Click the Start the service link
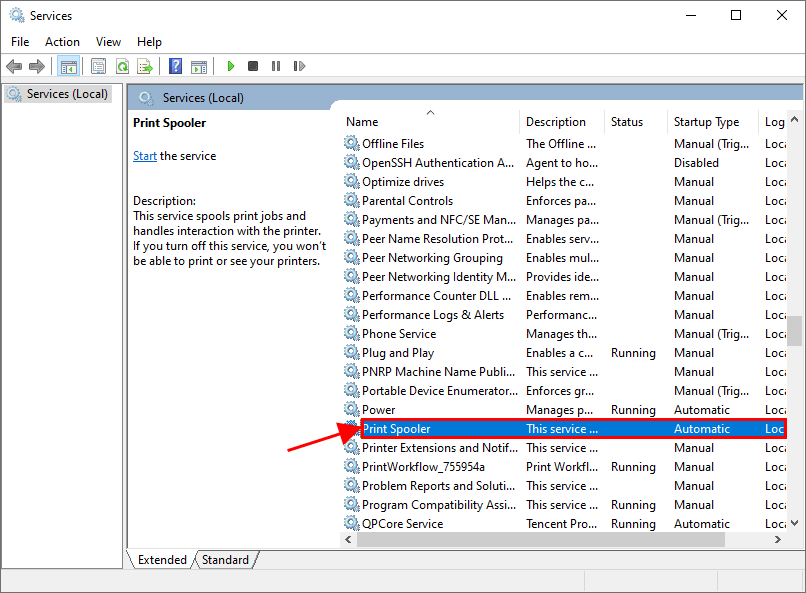The height and width of the screenshot is (593, 806). point(145,156)
